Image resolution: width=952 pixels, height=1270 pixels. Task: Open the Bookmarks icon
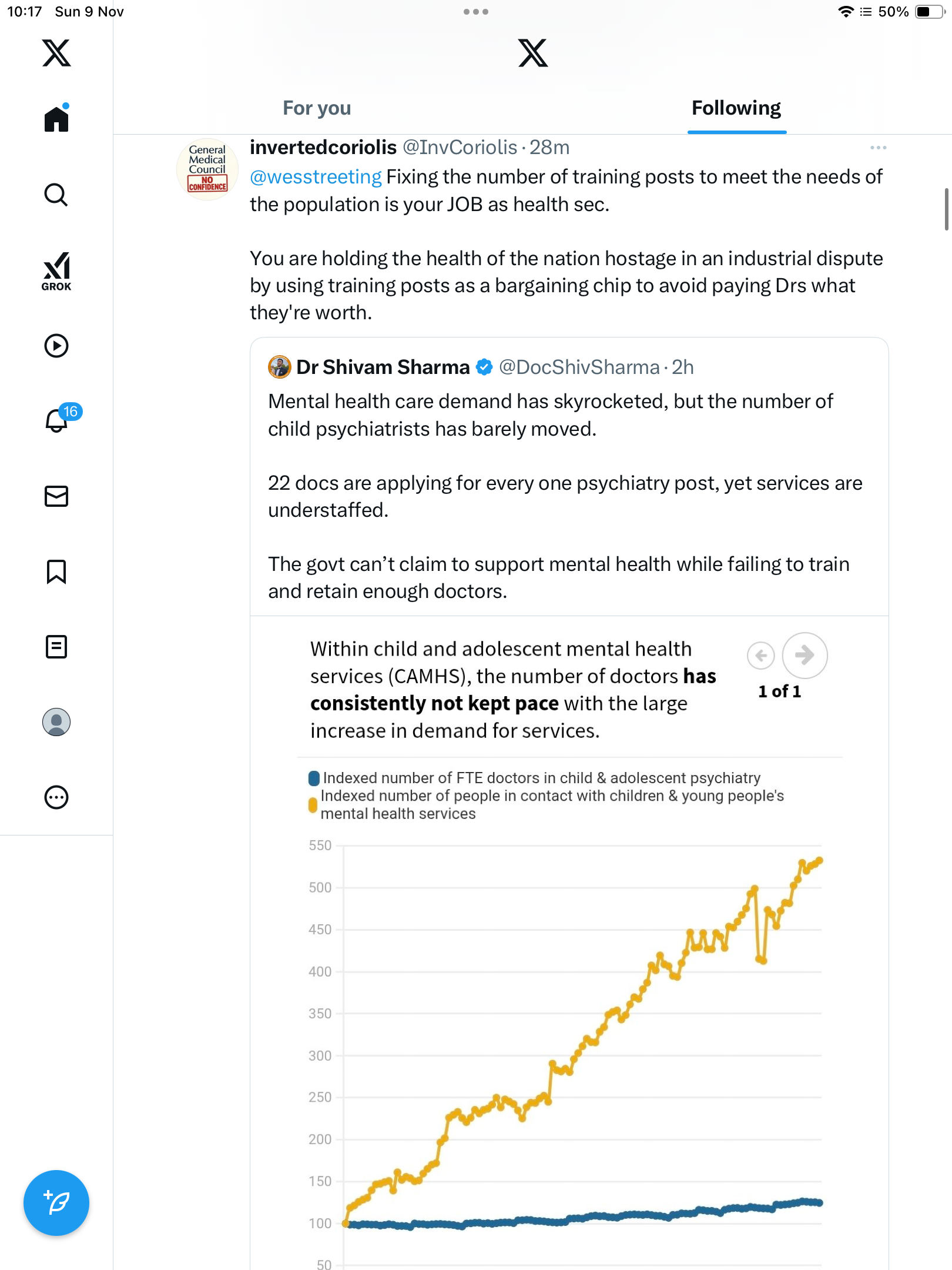coord(56,571)
